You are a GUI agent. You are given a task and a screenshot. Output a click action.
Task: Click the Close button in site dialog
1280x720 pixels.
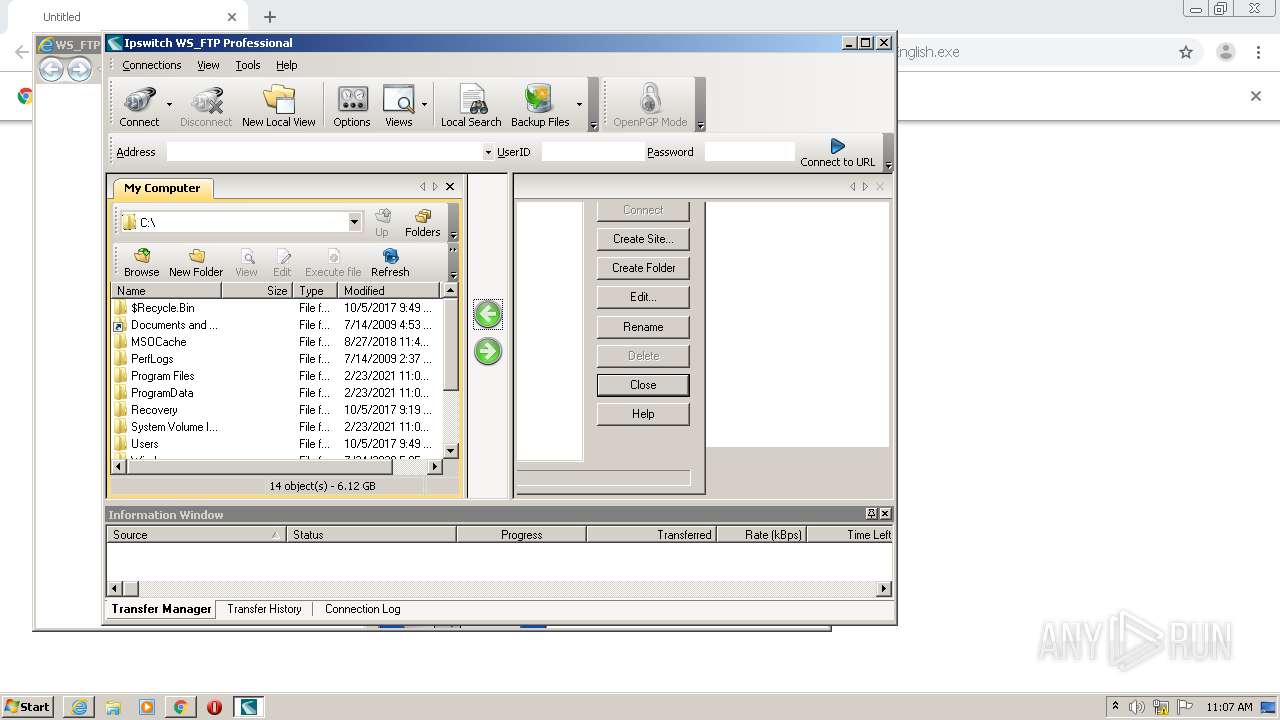click(x=643, y=385)
